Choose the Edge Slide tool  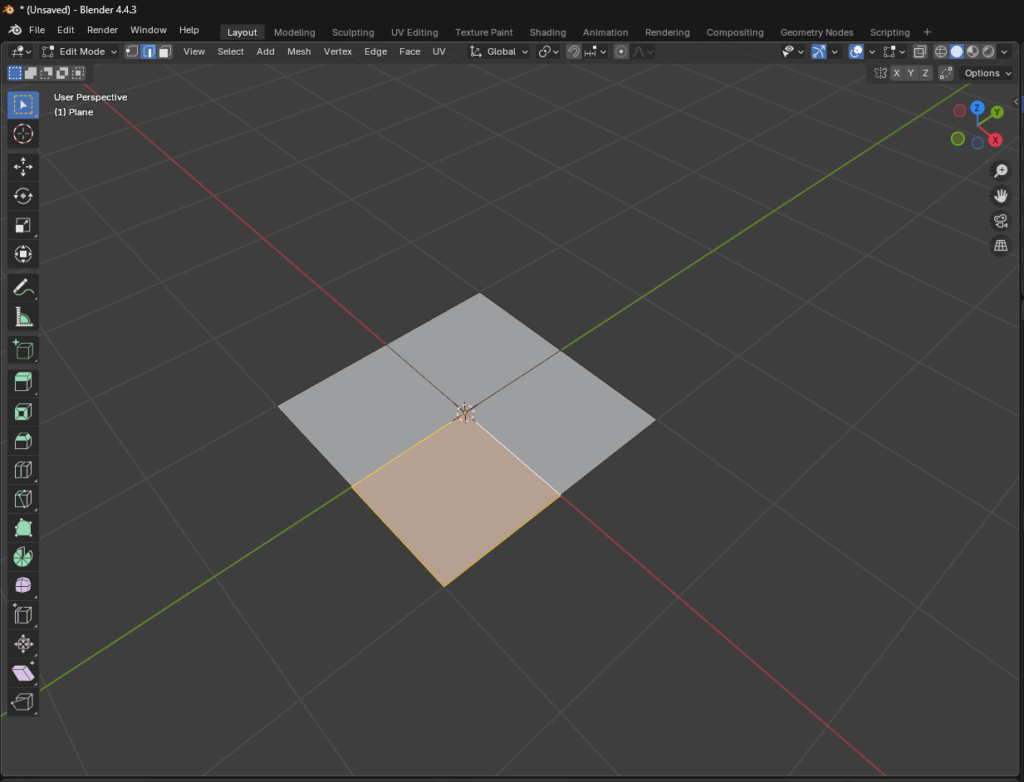[23, 615]
